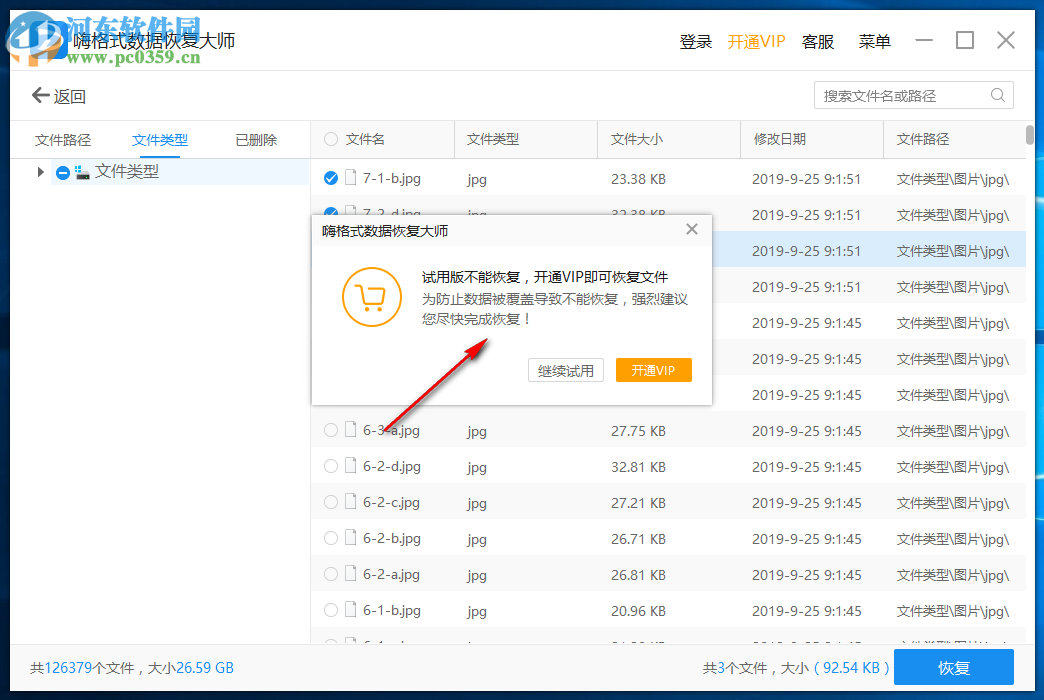Viewport: 1044px width, 700px height.
Task: Switch to the 已删除 tab
Action: (x=255, y=139)
